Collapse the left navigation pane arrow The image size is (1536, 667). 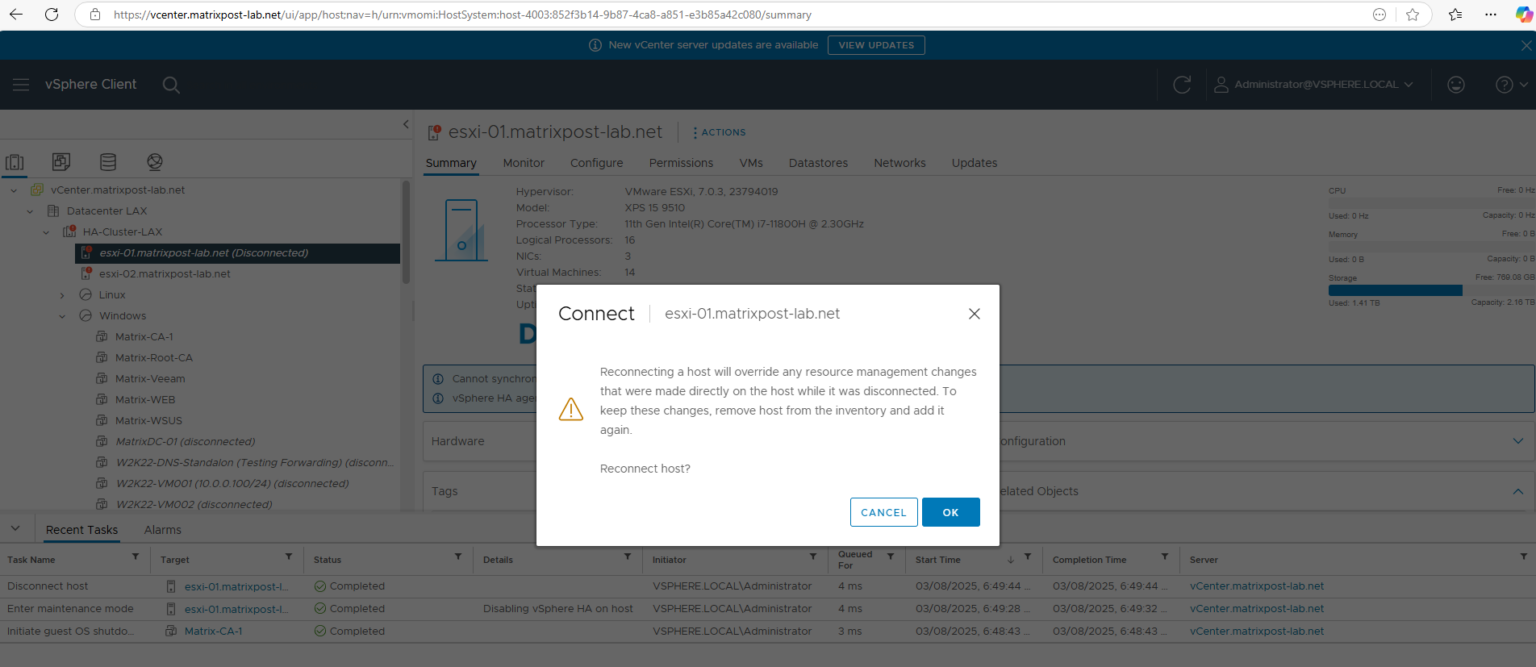click(405, 124)
